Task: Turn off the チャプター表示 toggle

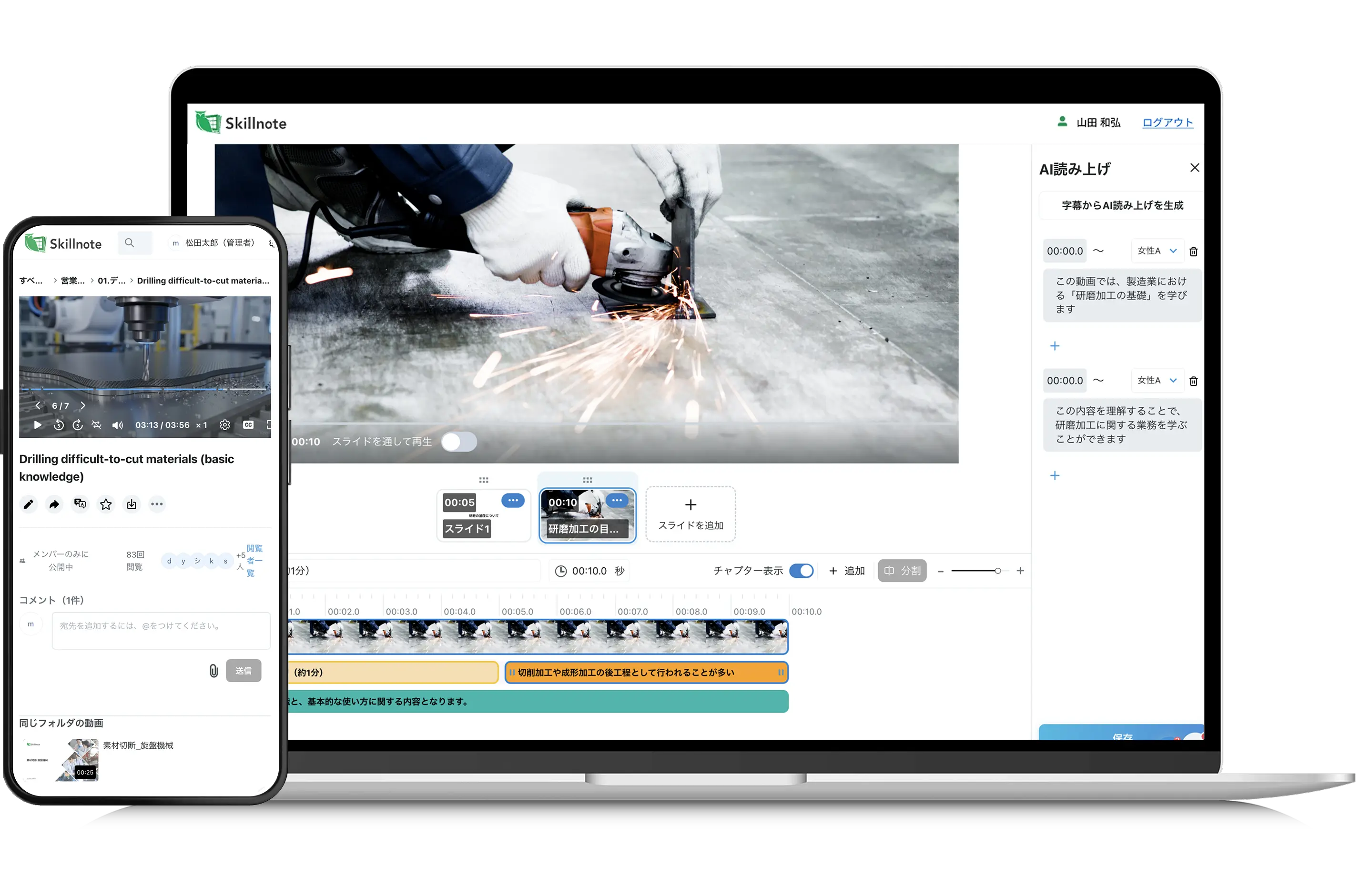Action: point(802,570)
